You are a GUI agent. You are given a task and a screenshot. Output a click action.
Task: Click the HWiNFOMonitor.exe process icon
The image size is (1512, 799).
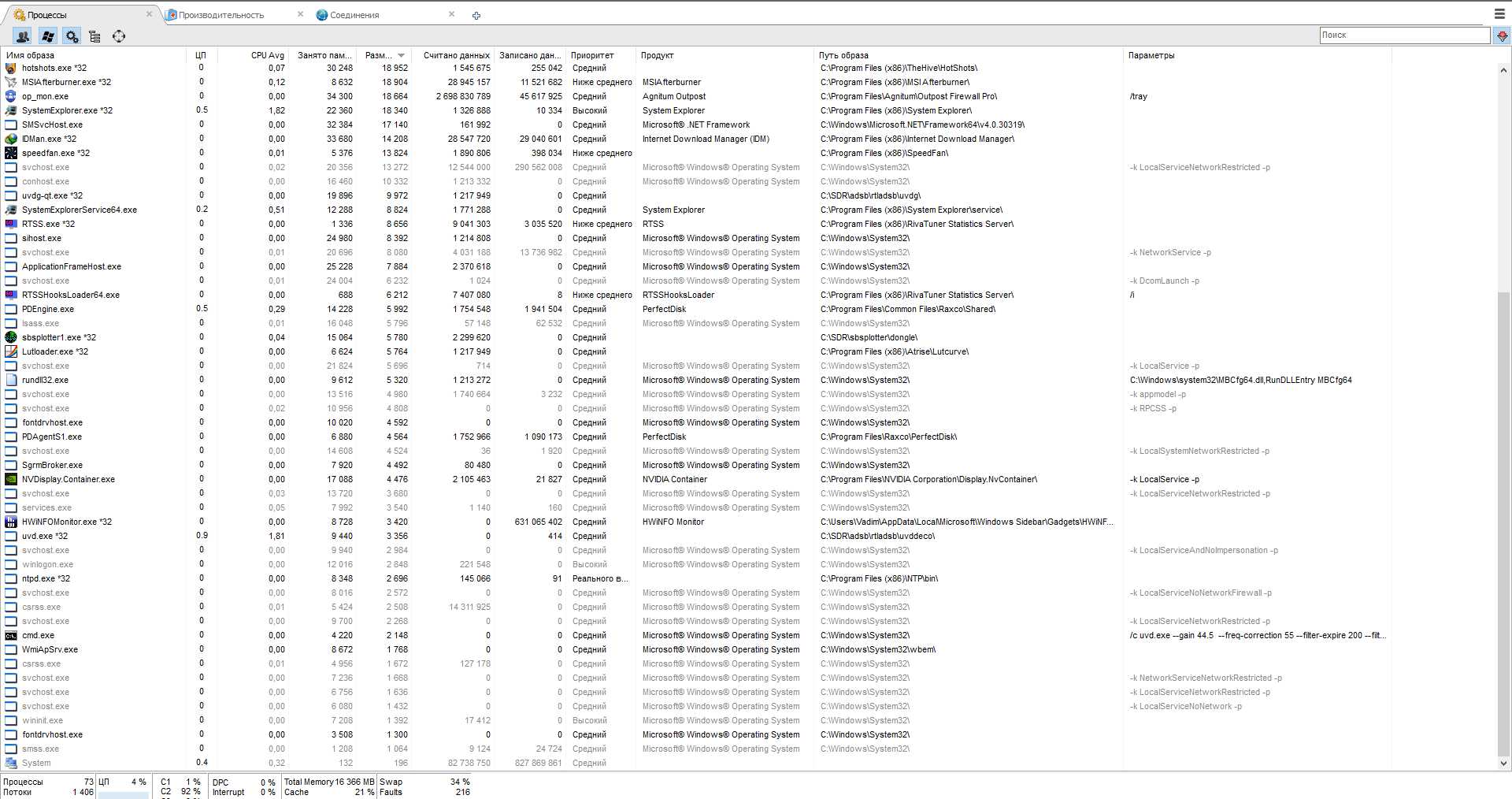coord(11,522)
